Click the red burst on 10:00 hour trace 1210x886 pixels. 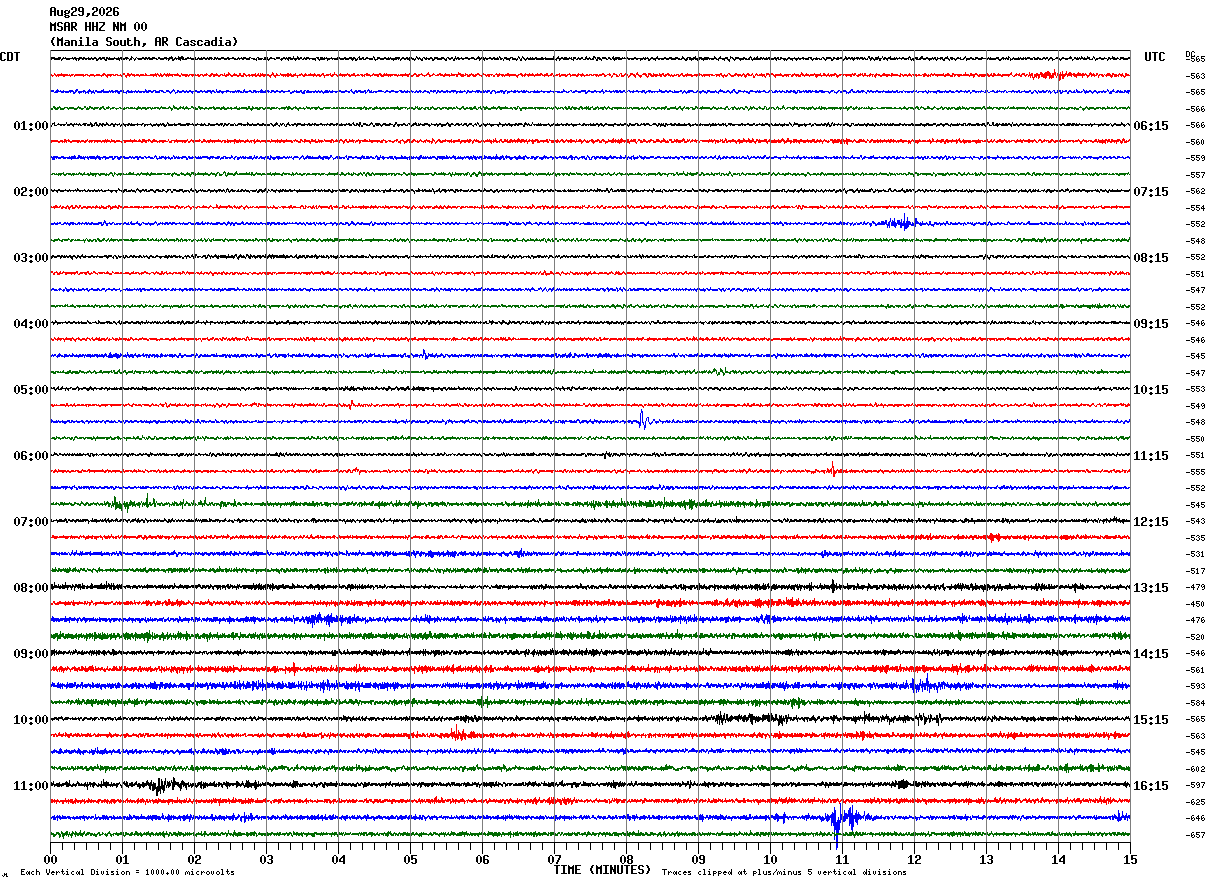click(460, 734)
